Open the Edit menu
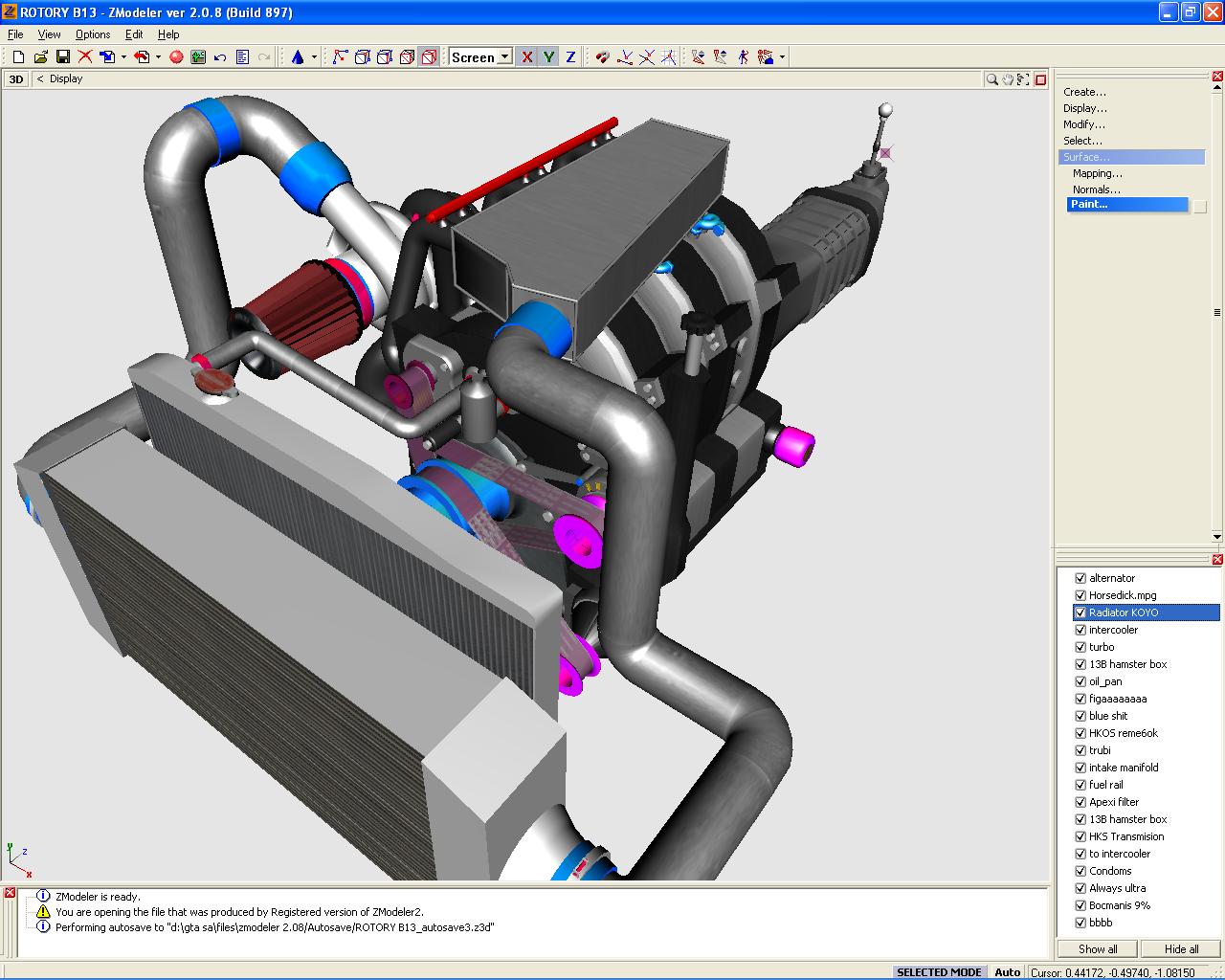1225x980 pixels. click(x=134, y=34)
